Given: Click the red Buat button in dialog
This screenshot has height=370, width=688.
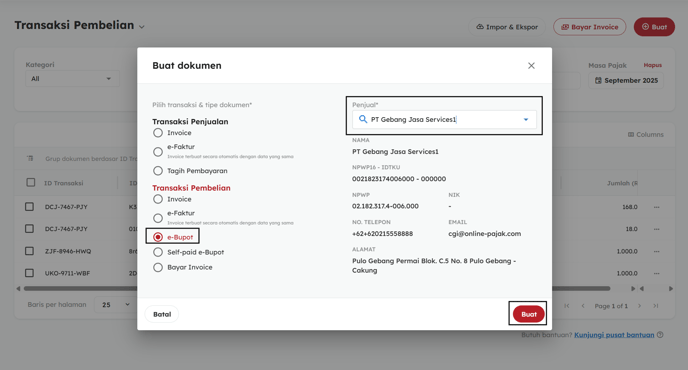Looking at the screenshot, I should pyautogui.click(x=529, y=314).
